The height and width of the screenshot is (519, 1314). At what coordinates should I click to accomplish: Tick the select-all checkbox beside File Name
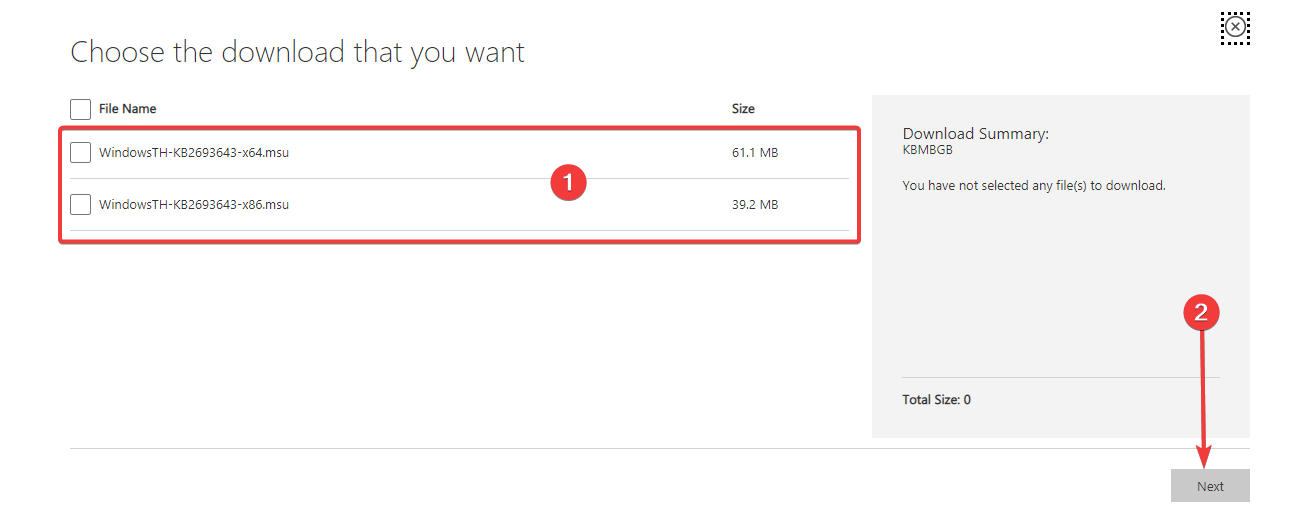[80, 109]
